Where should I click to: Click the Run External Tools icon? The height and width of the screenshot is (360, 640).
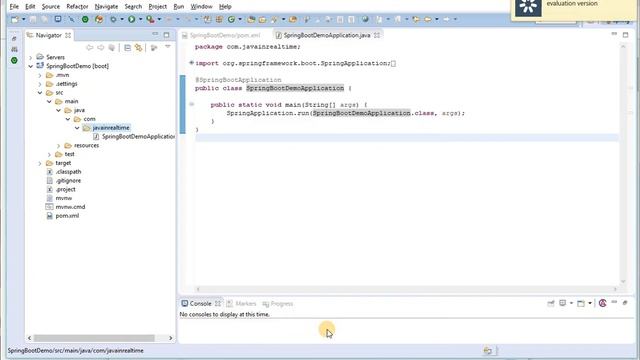[150, 19]
